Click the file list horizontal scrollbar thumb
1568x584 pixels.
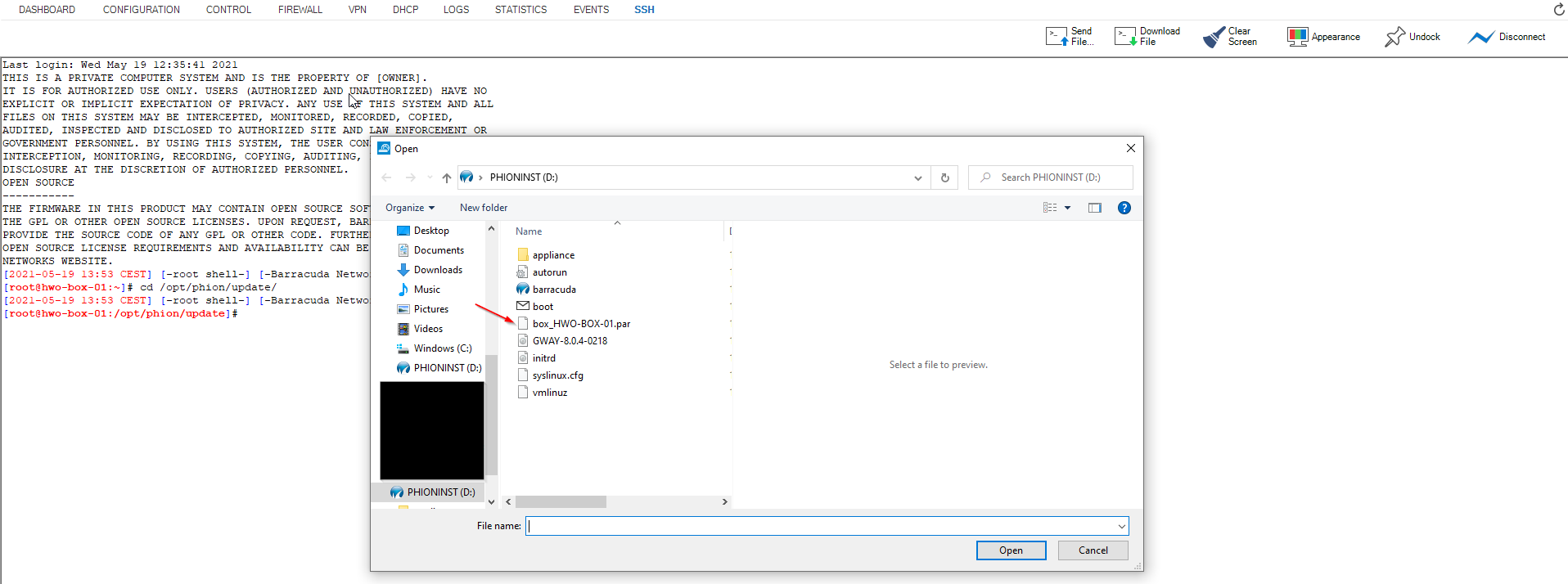(x=561, y=502)
